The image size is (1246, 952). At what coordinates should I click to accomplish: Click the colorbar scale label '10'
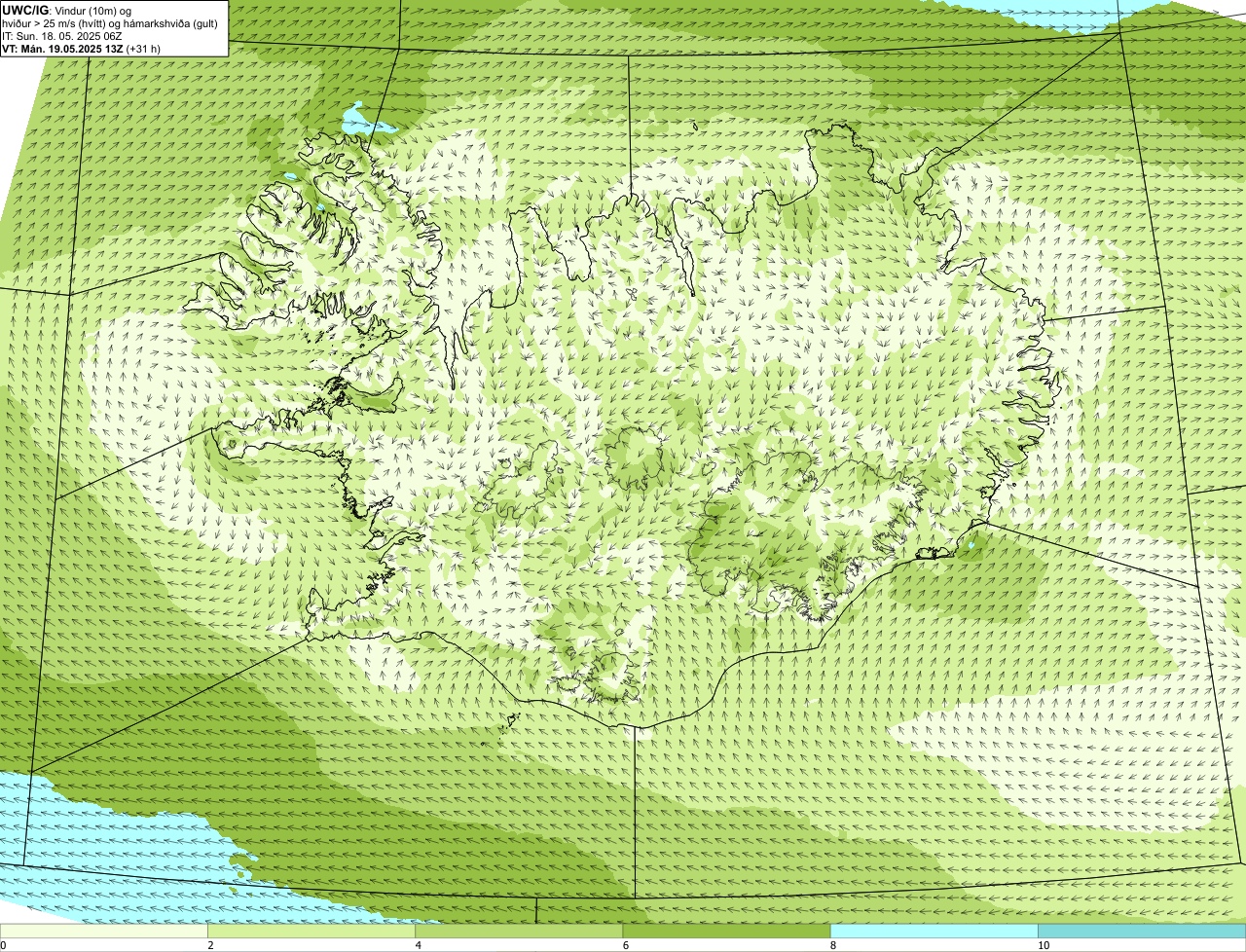(x=1043, y=945)
